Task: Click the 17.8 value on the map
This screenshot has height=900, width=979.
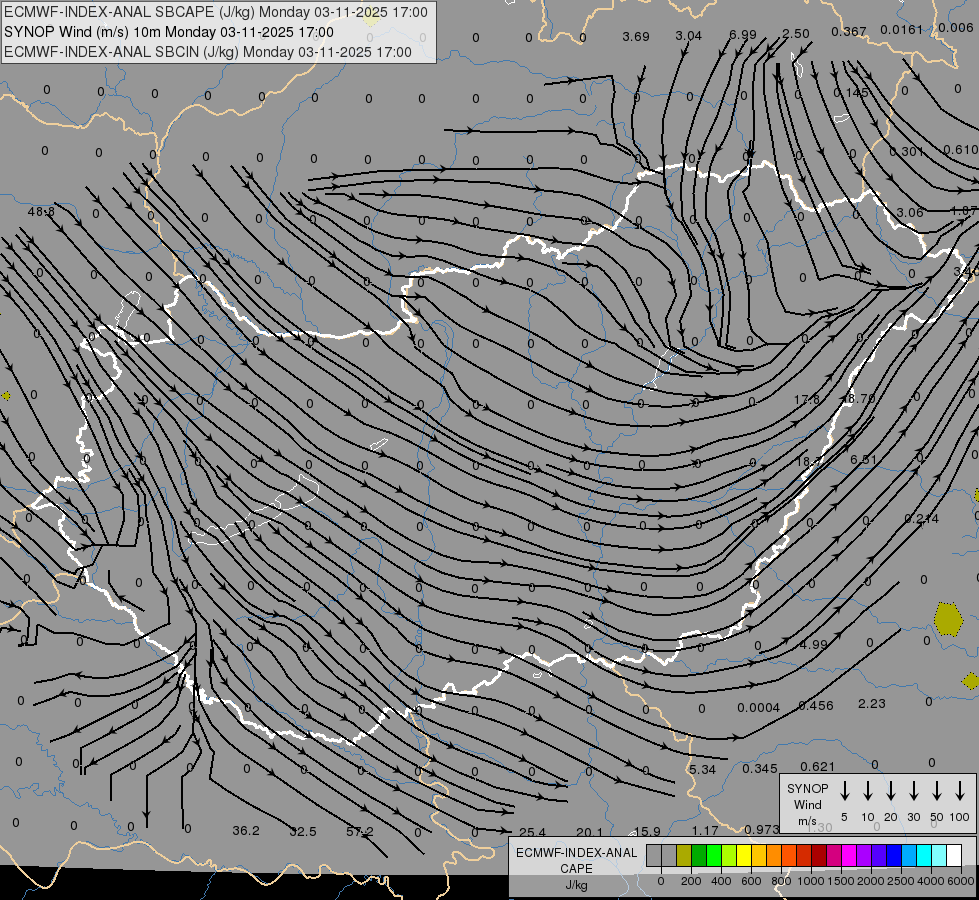Action: (807, 399)
